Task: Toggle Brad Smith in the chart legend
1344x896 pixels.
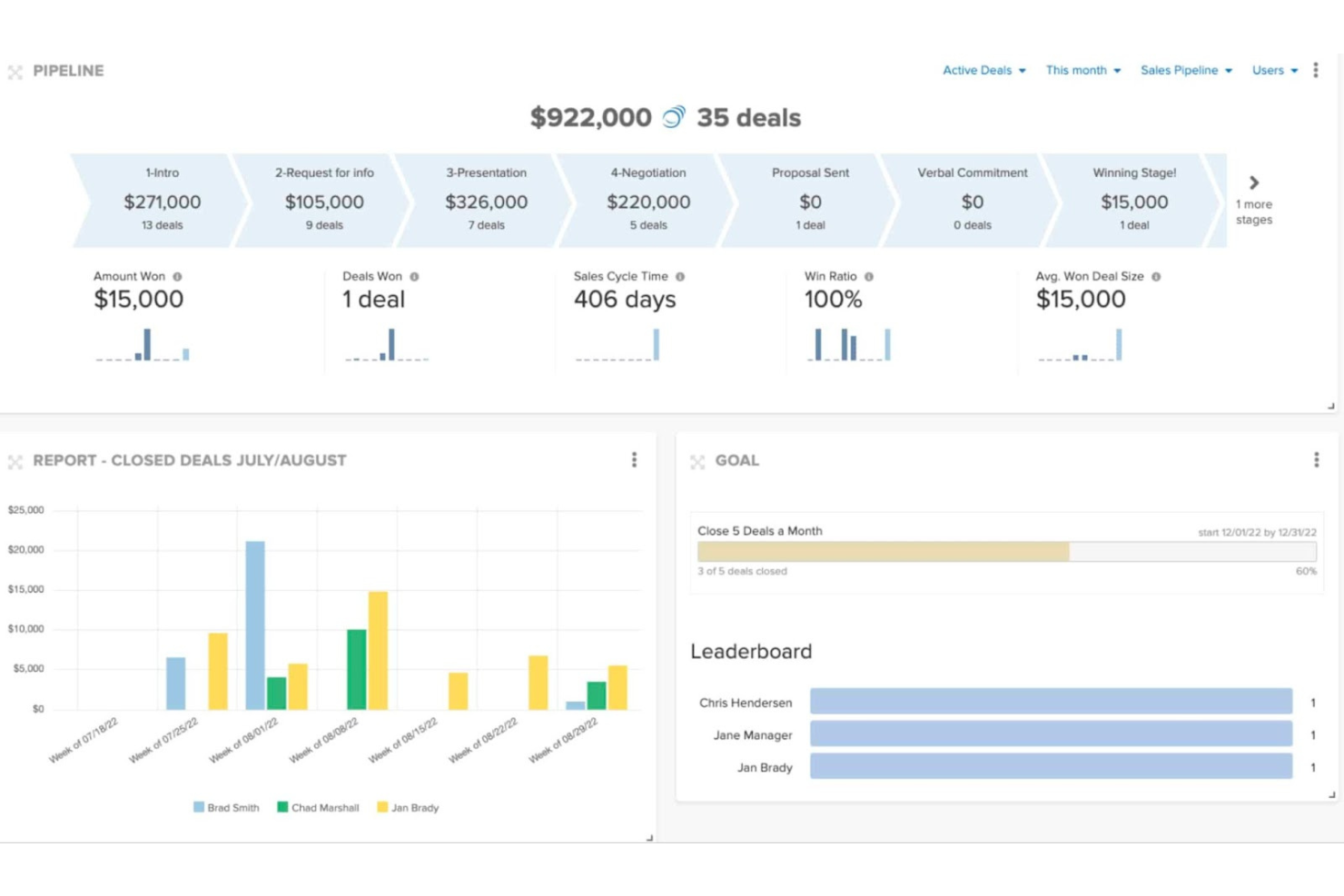Action: [x=226, y=807]
